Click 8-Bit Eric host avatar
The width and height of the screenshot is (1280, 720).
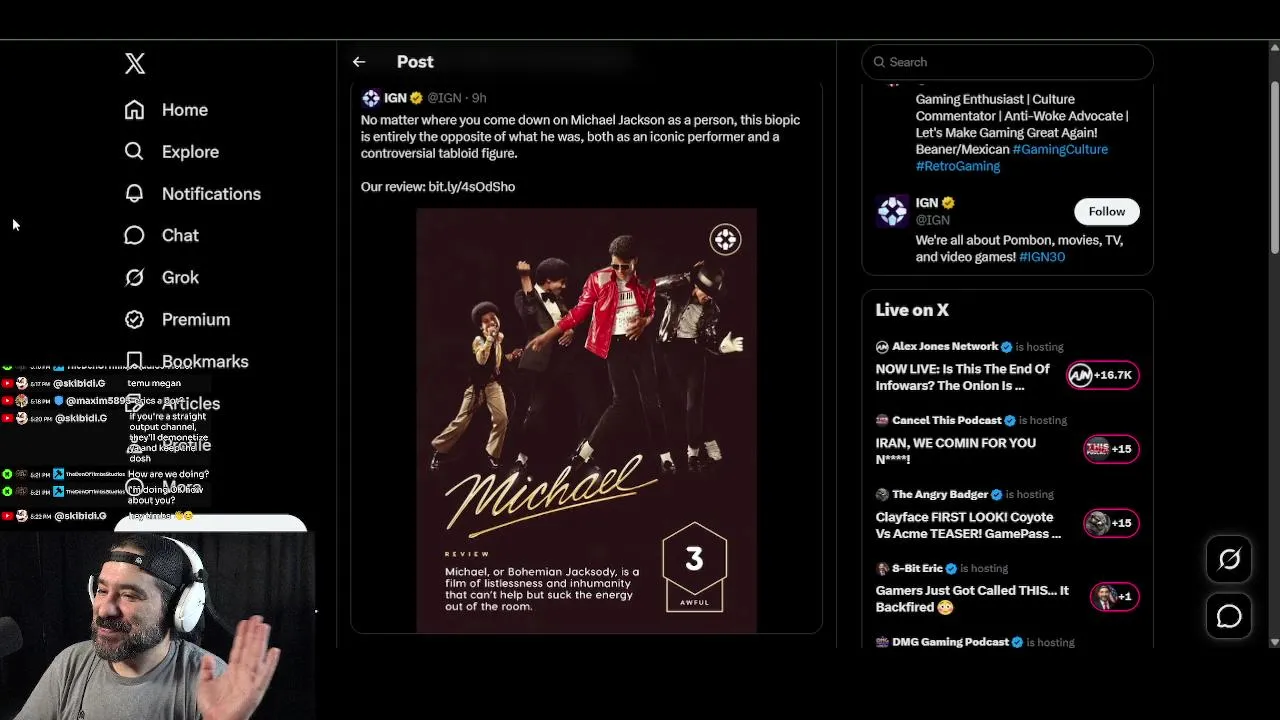coord(882,569)
